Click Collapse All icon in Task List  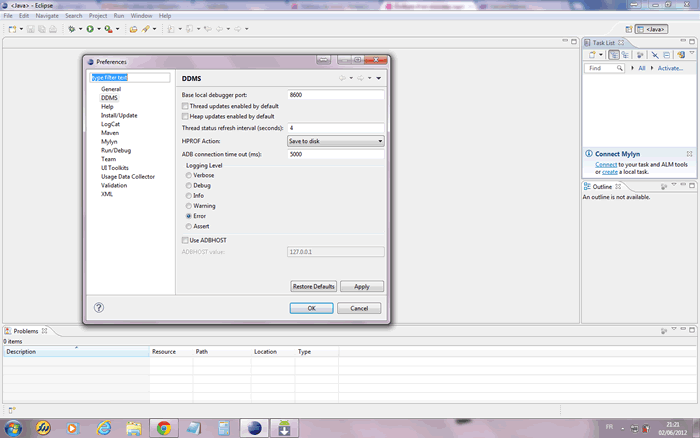667,55
